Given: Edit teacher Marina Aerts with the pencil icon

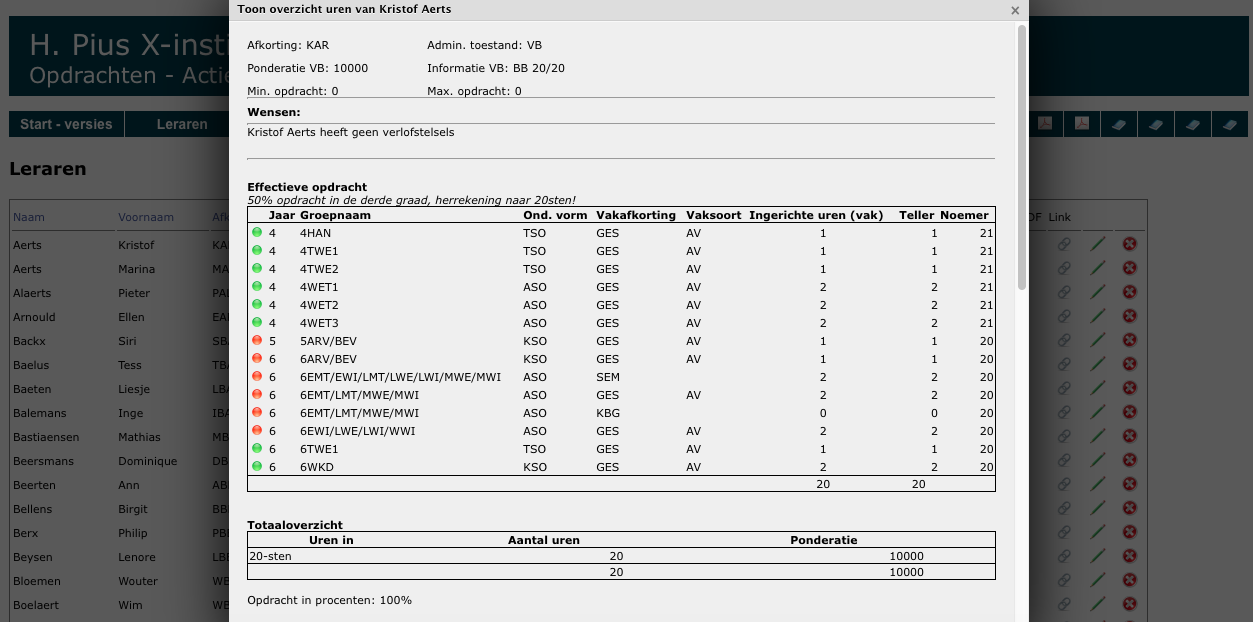Looking at the screenshot, I should [1098, 268].
